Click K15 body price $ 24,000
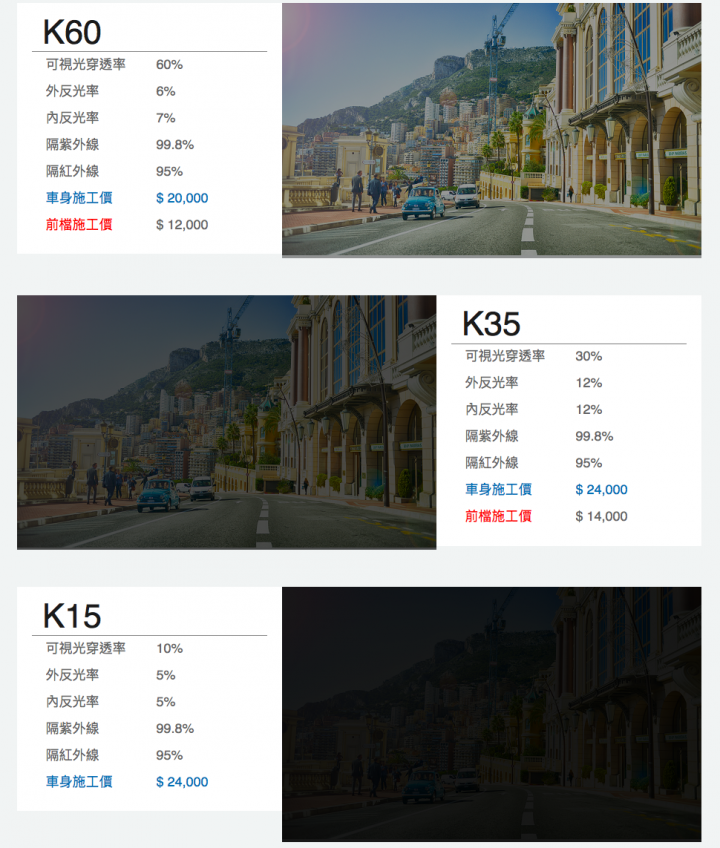Viewport: 720px width, 848px height. pos(182,781)
